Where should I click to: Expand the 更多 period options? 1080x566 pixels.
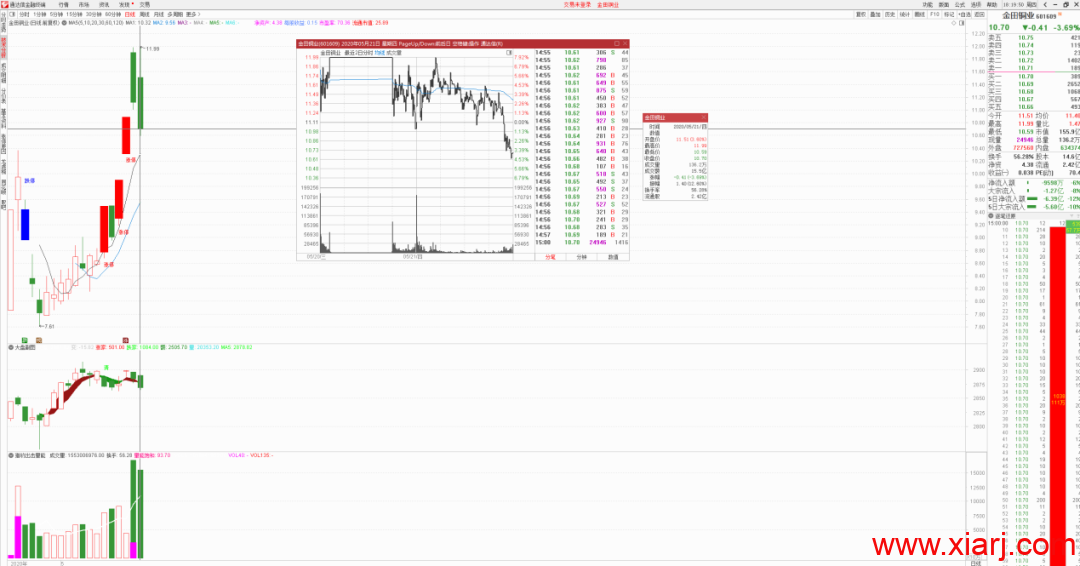pyautogui.click(x=192, y=14)
